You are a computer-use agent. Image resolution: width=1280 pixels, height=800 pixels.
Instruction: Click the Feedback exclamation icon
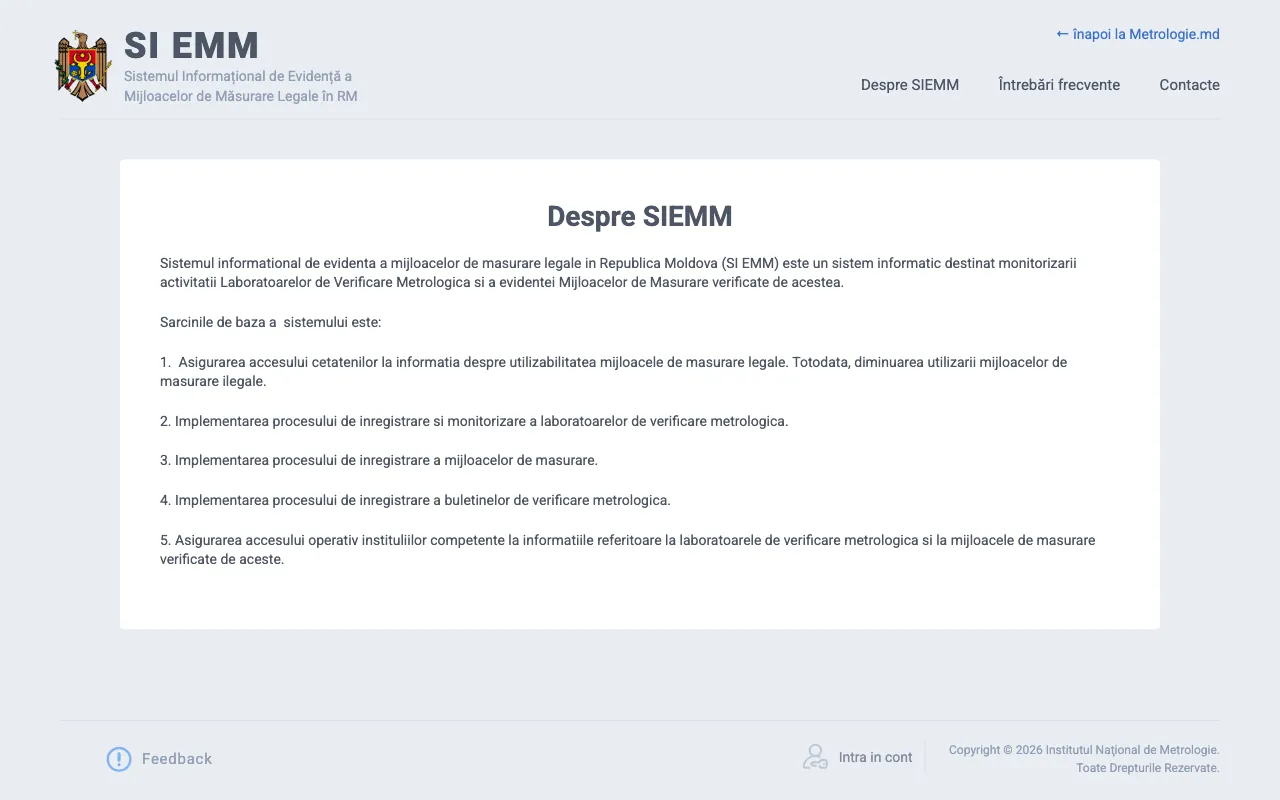click(x=119, y=759)
